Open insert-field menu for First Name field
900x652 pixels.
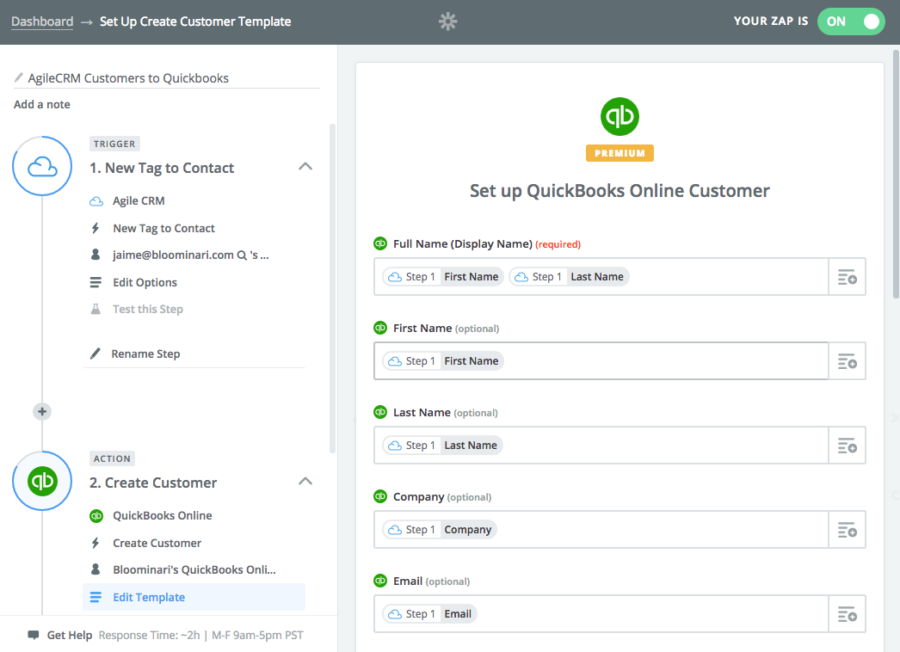pyautogui.click(x=847, y=361)
